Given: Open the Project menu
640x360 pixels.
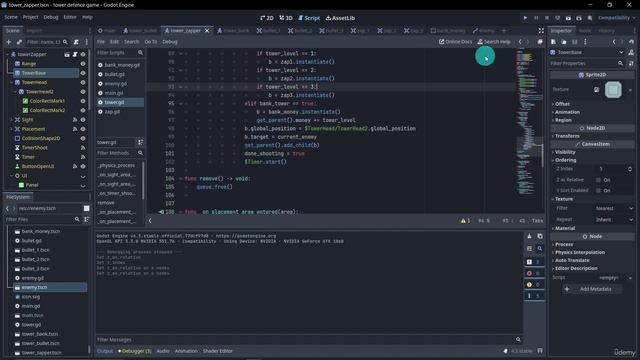Looking at the screenshot, I should pos(30,17).
